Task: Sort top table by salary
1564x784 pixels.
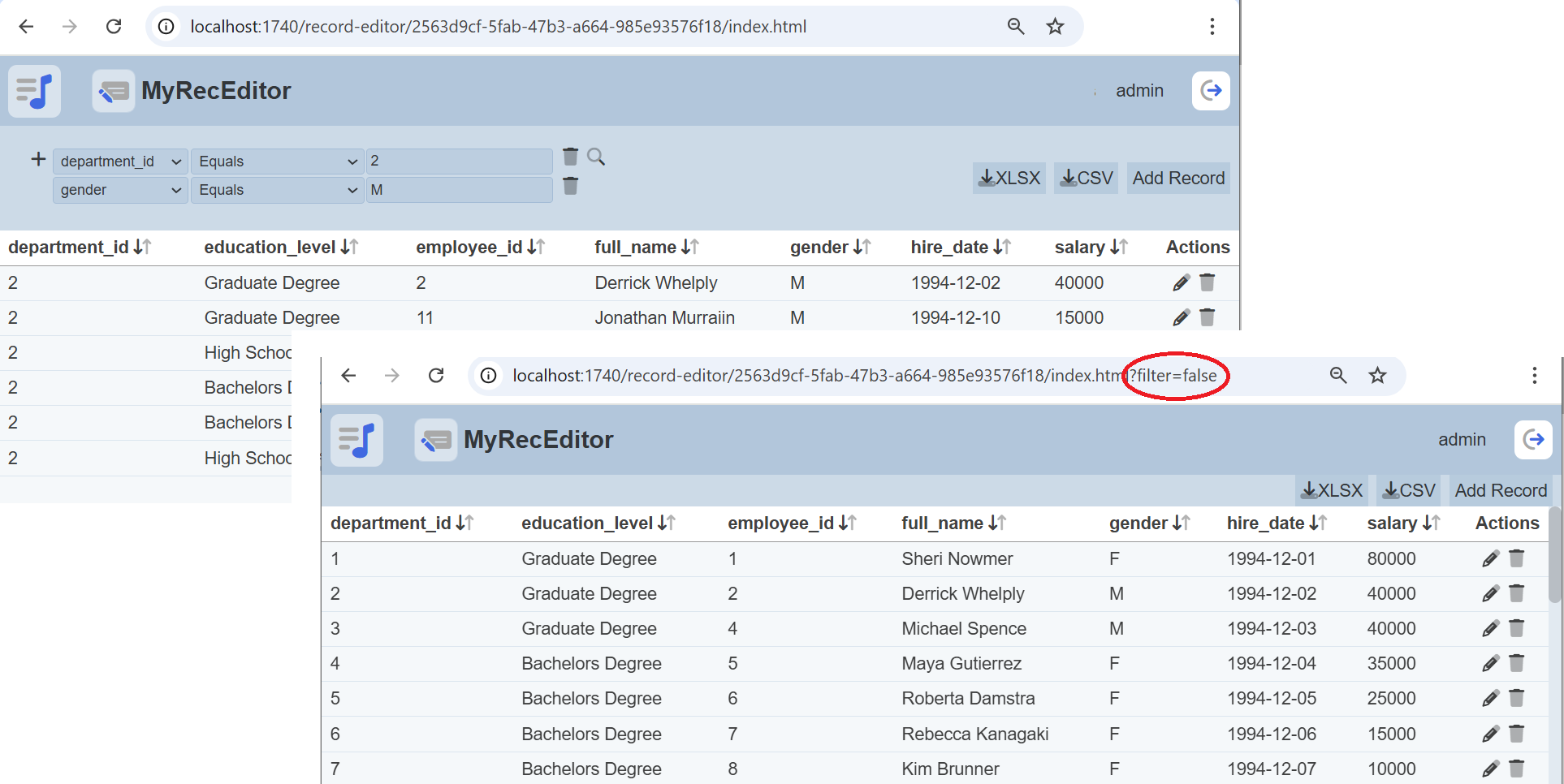Action: (1118, 248)
